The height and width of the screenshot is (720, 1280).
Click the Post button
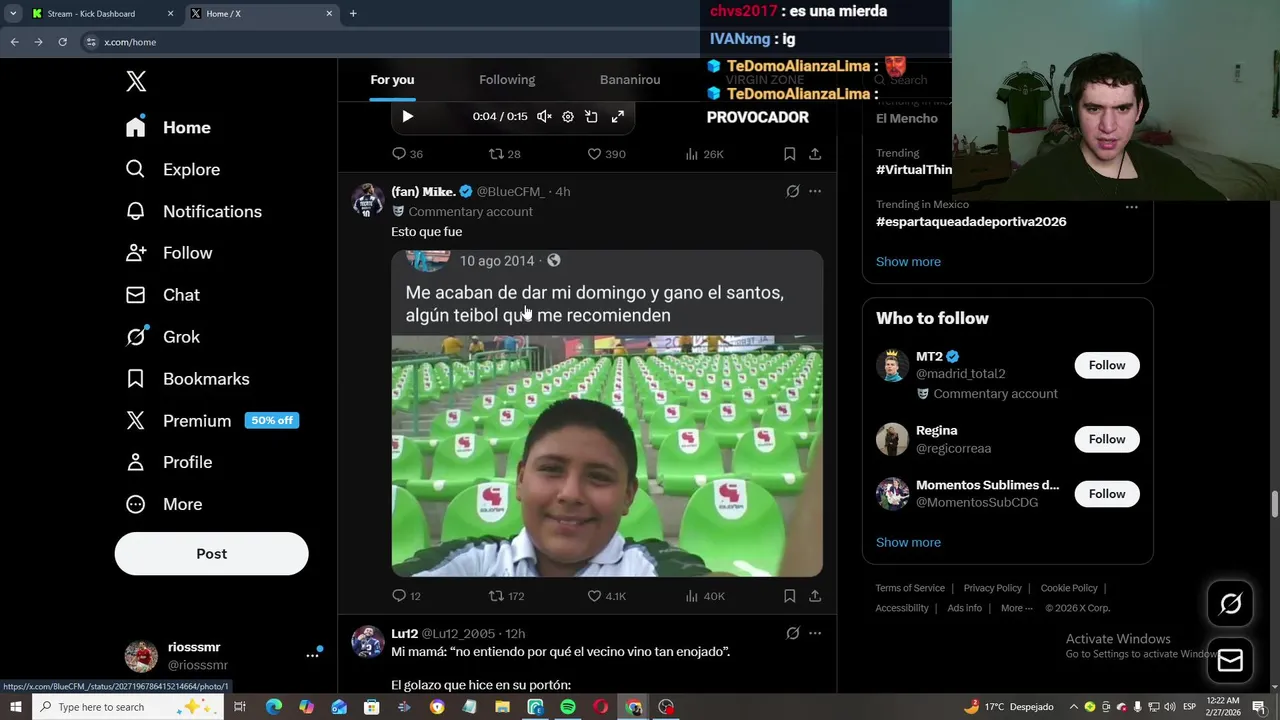[x=211, y=553]
